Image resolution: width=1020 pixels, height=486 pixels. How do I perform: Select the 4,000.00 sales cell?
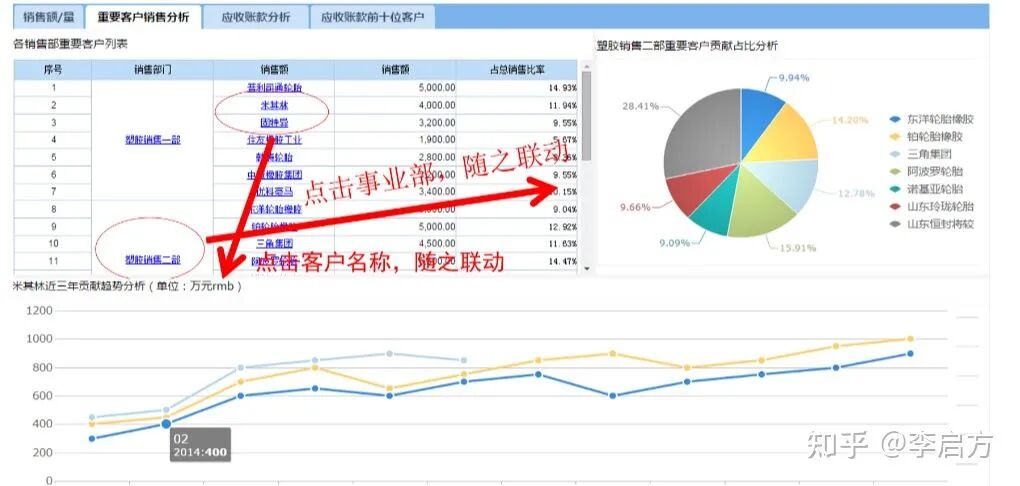pyautogui.click(x=395, y=105)
